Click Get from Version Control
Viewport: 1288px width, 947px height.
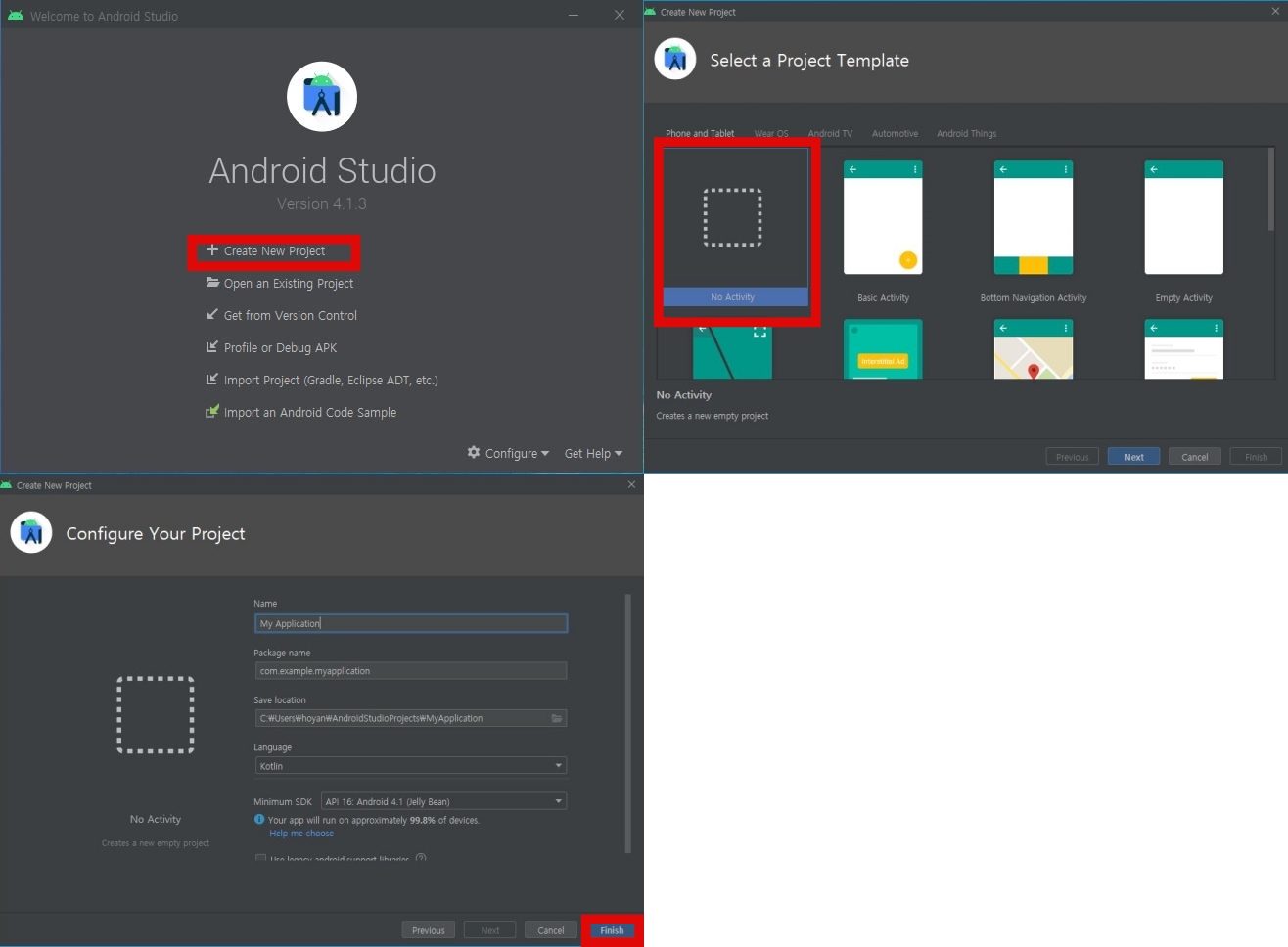coord(290,316)
